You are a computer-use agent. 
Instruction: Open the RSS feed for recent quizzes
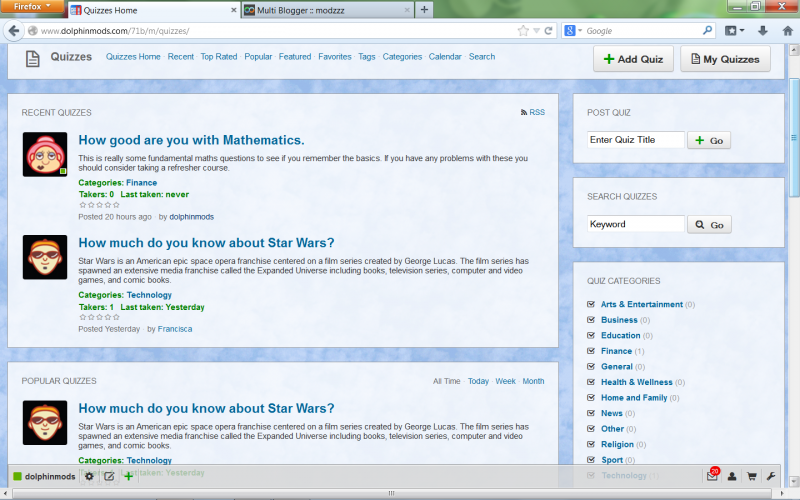(533, 112)
